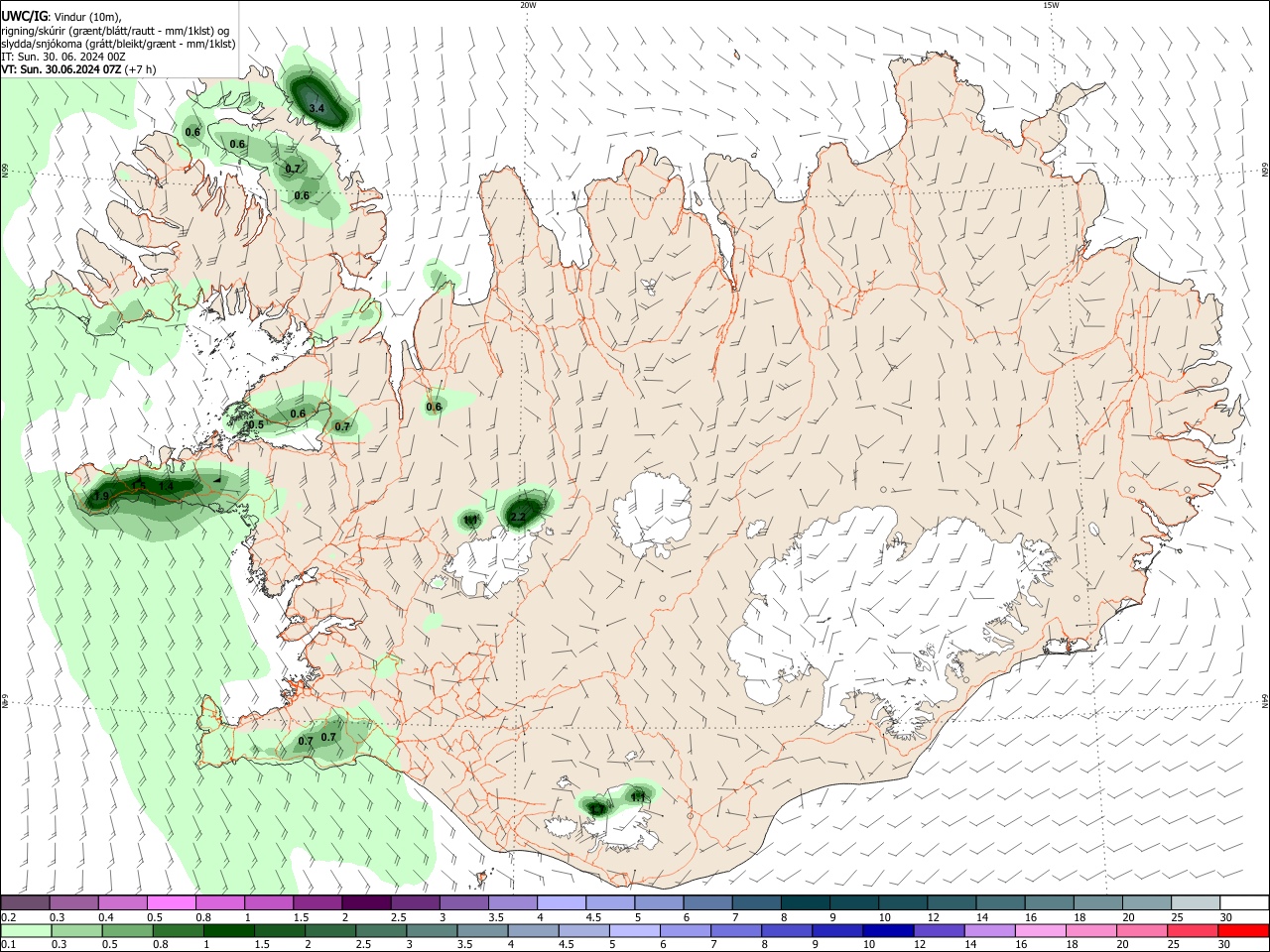Screen dimensions: 1270x952
Task: Click the 'UWC/IG: Vindur (10m)' title line
Action: tap(61, 16)
